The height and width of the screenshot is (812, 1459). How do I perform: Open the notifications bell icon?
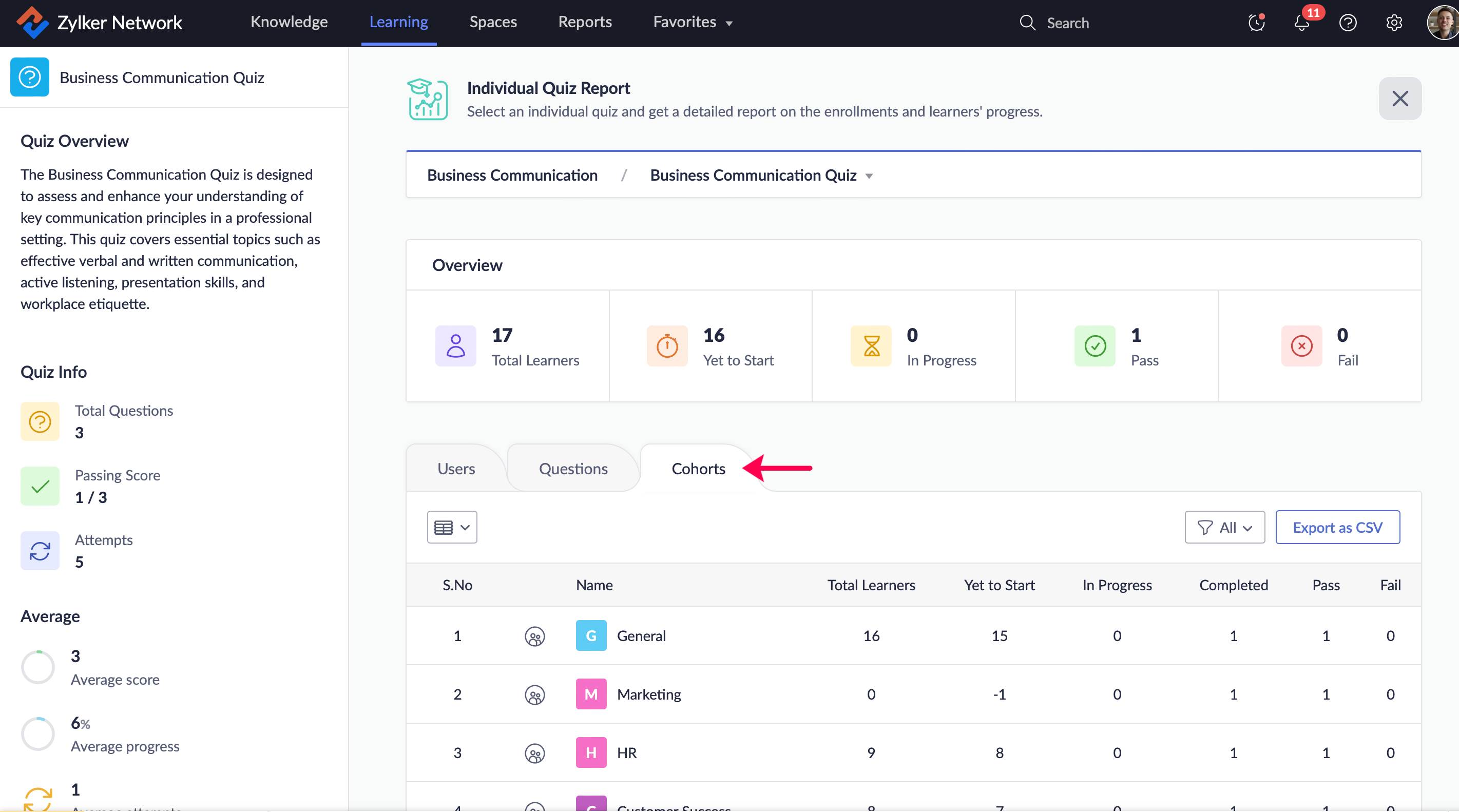(1301, 23)
